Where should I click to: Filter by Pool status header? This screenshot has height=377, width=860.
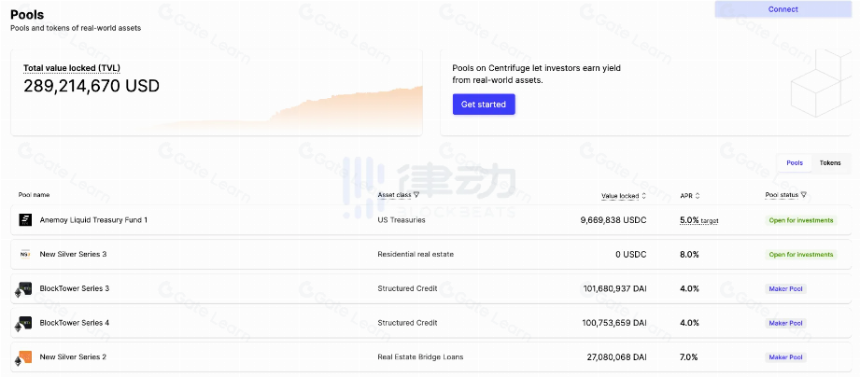click(x=786, y=195)
